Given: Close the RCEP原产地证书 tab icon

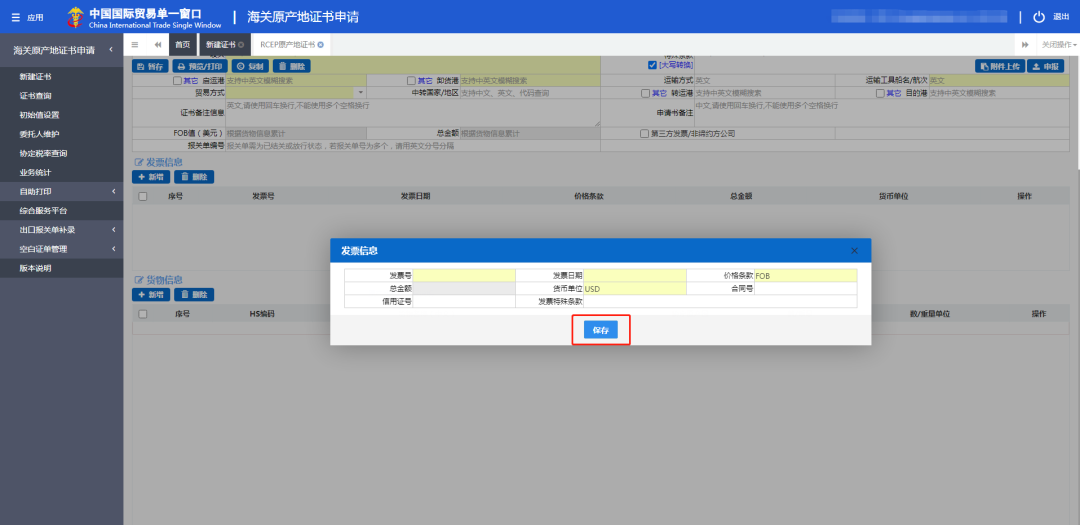Looking at the screenshot, I should (x=321, y=45).
